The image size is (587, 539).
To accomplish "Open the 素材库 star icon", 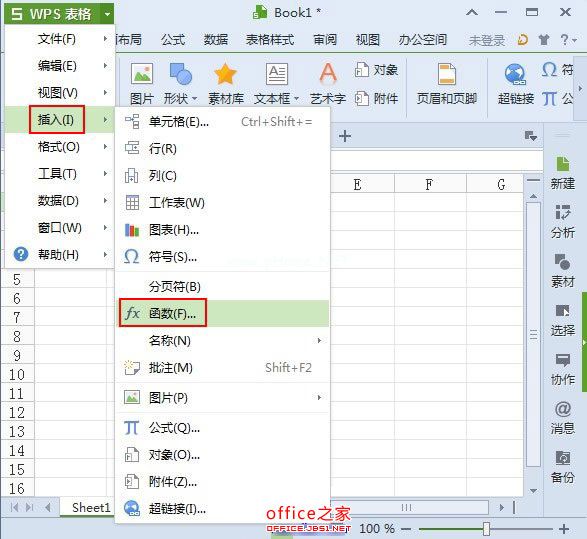I will 225,74.
